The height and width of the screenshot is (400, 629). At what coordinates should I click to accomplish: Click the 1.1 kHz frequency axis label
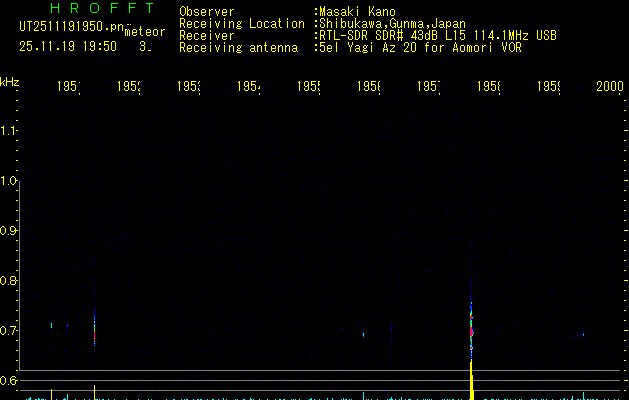(8, 131)
